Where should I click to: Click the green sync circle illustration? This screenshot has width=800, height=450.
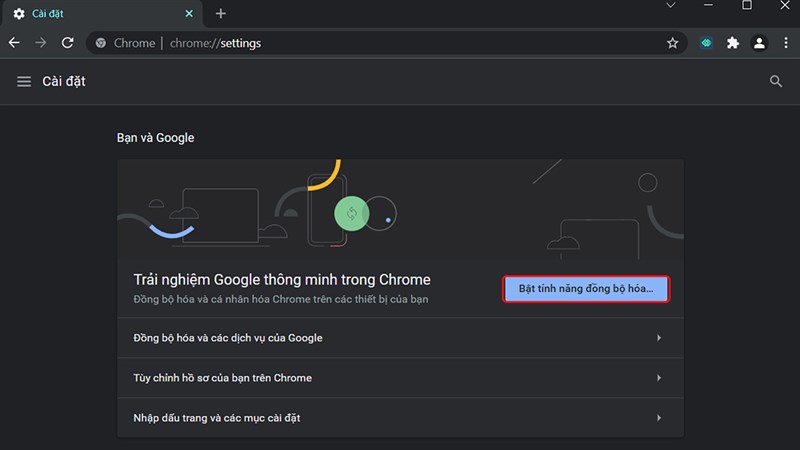352,213
